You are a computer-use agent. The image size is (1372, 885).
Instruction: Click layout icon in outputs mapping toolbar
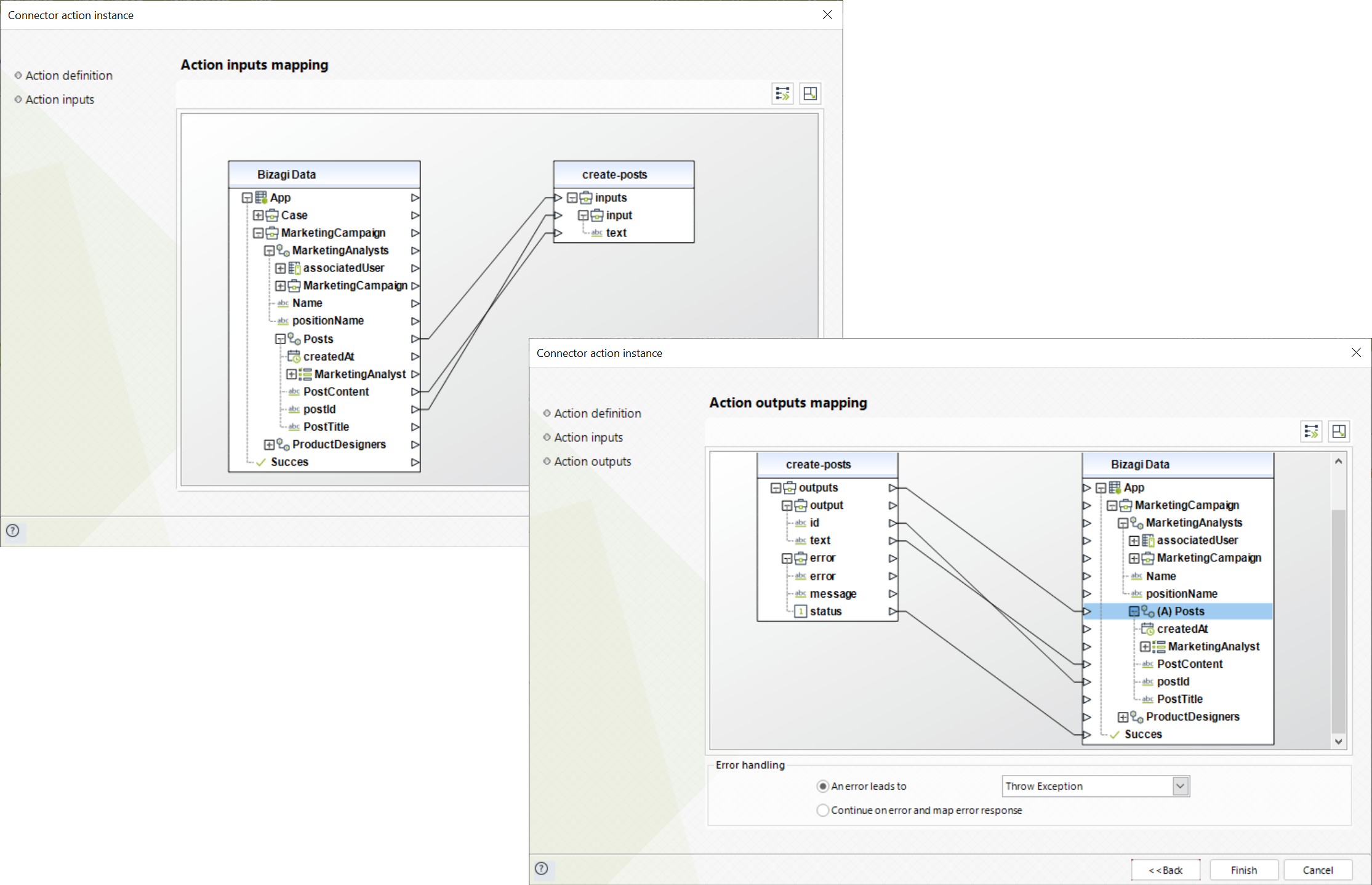point(1339,431)
